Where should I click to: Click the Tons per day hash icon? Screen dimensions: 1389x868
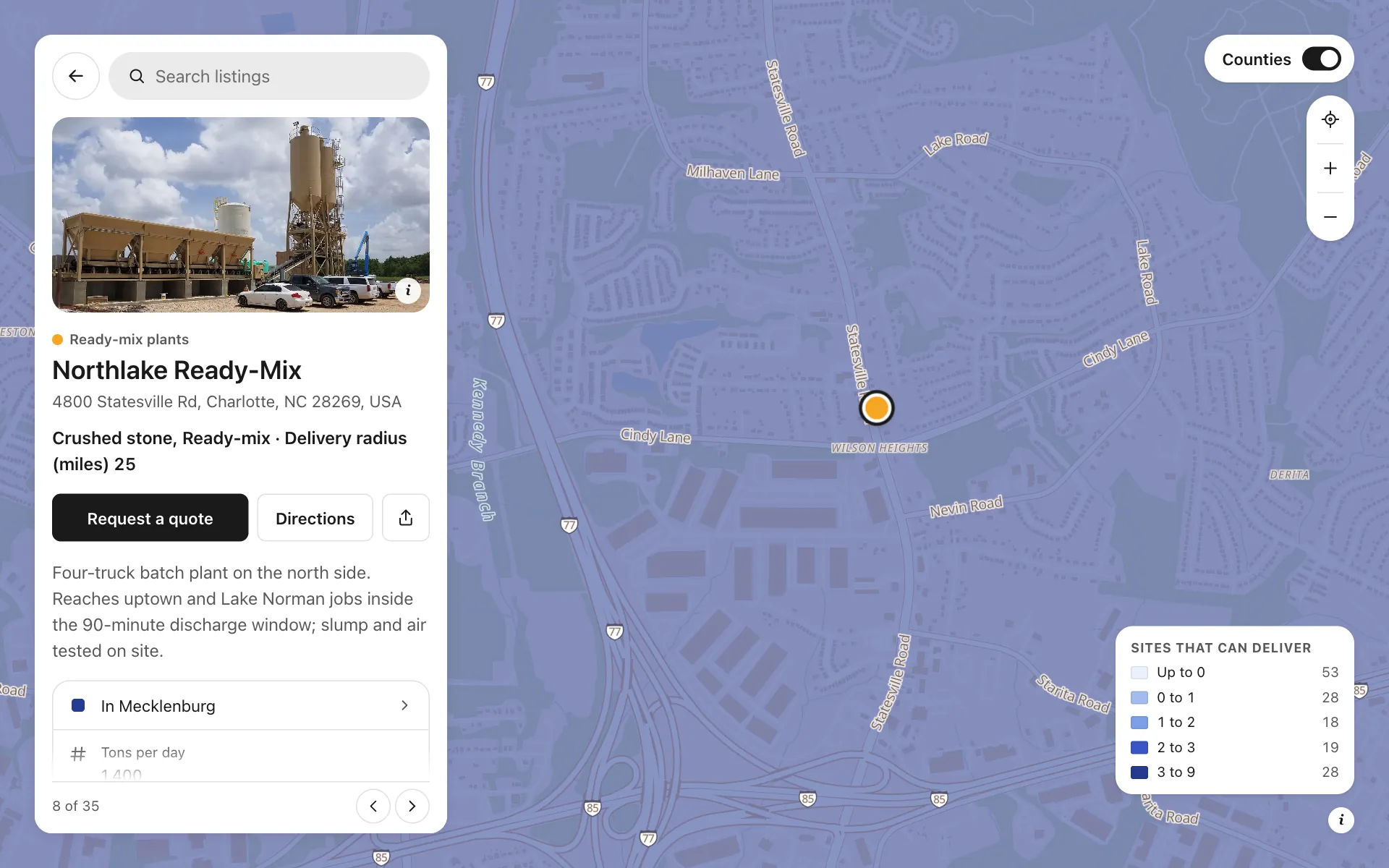coord(78,754)
